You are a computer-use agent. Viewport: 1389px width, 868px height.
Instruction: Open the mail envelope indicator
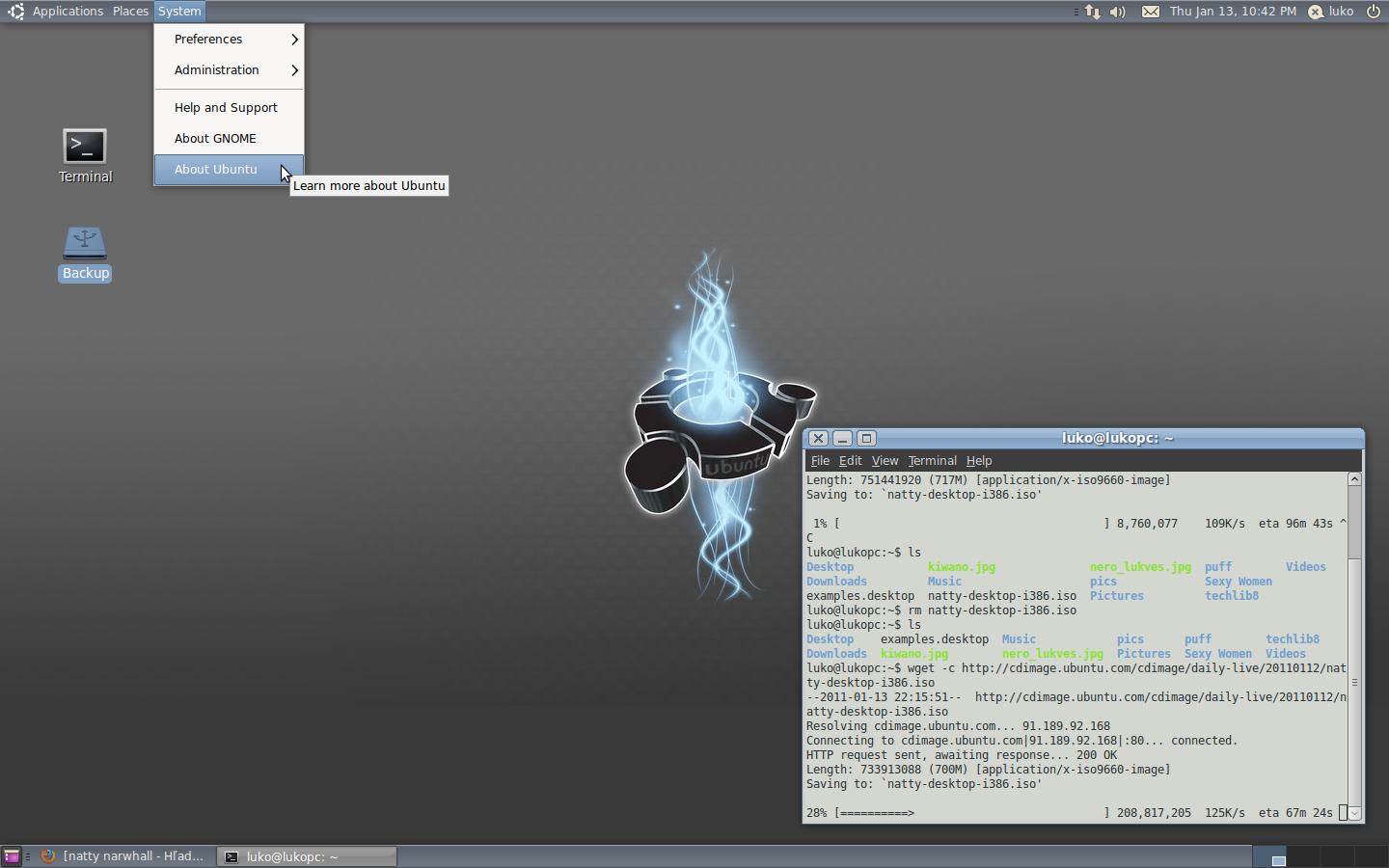(1151, 12)
